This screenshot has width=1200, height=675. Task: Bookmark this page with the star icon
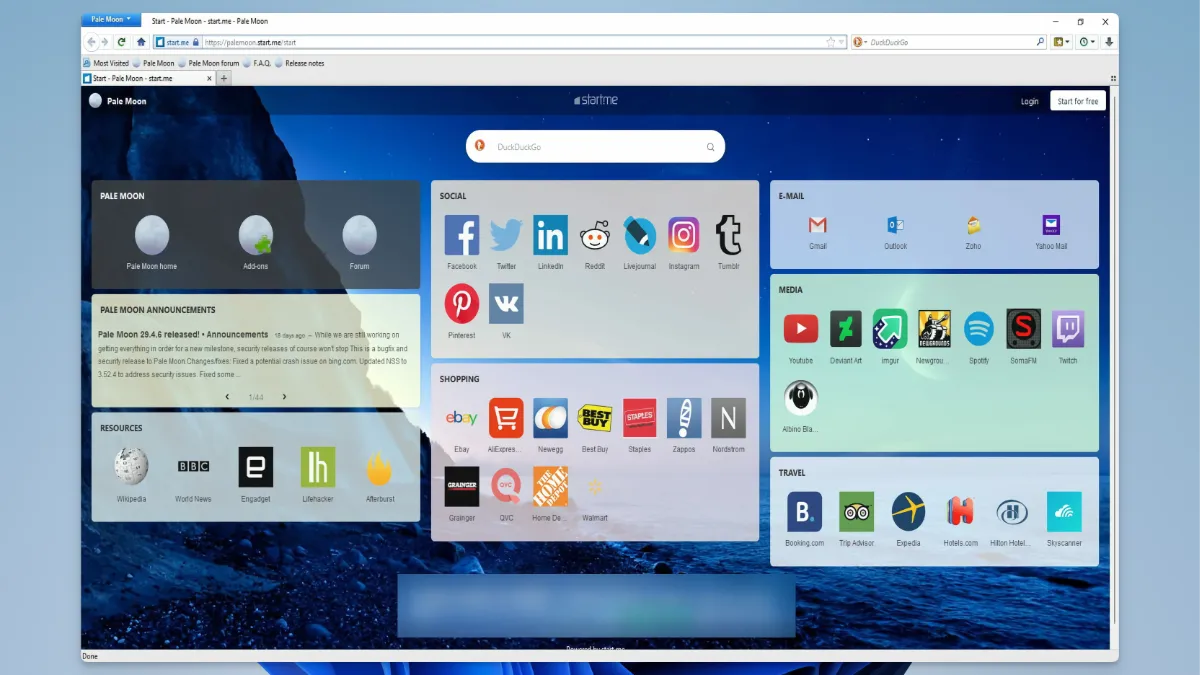click(830, 42)
